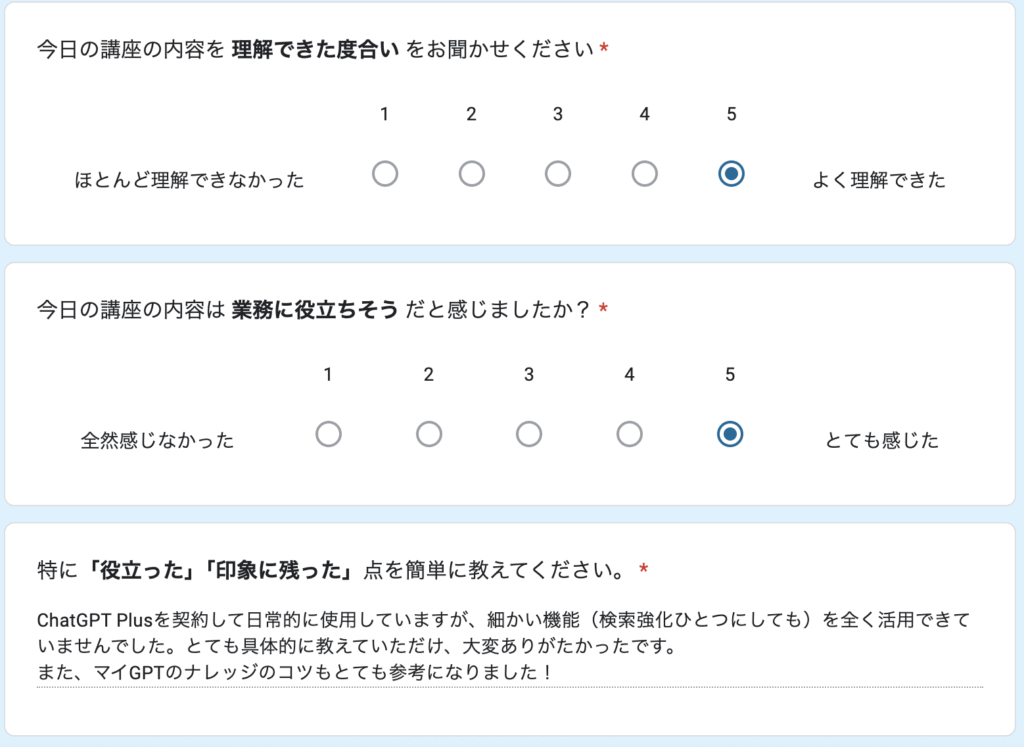Select rating 1 for 理解できた度合い question
The height and width of the screenshot is (747, 1024).
[x=385, y=174]
